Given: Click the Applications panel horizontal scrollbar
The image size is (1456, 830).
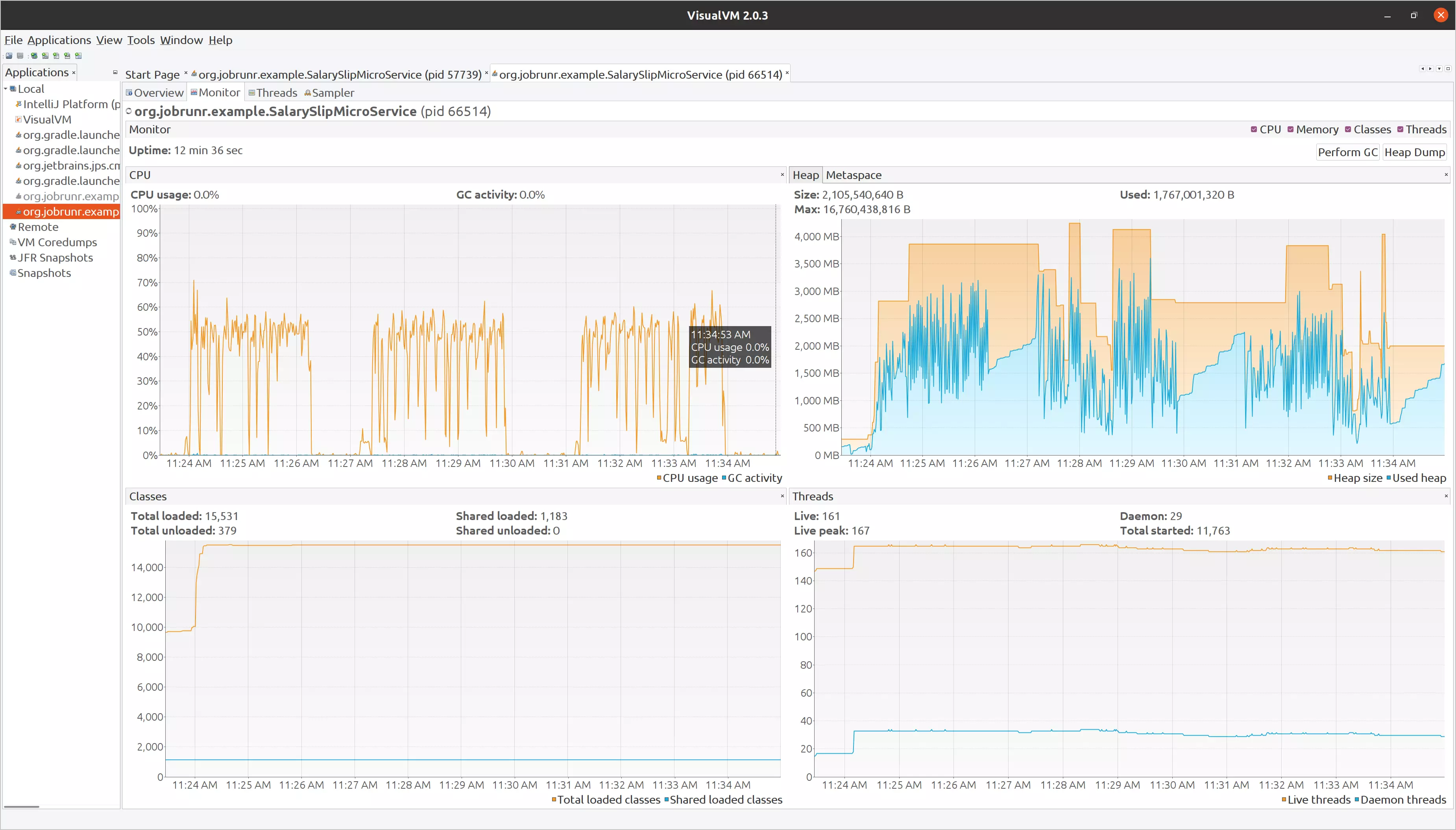Looking at the screenshot, I should pos(22,807).
